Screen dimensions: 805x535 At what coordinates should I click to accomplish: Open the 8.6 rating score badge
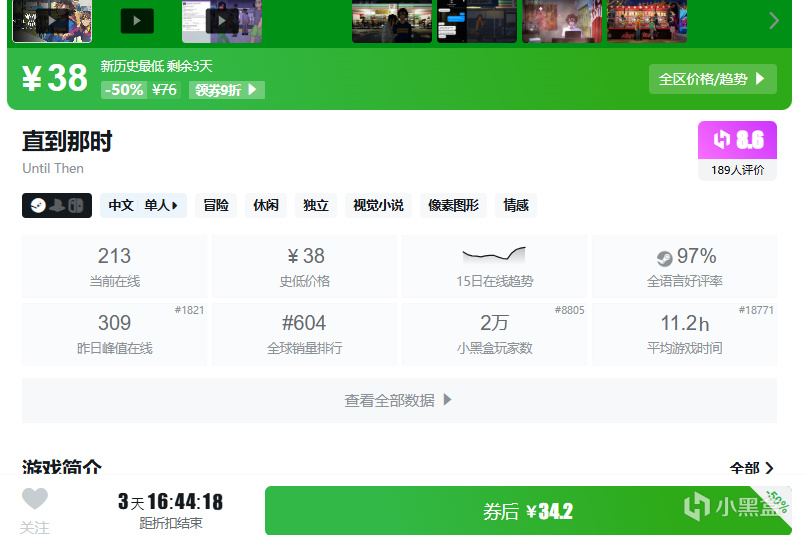[737, 140]
